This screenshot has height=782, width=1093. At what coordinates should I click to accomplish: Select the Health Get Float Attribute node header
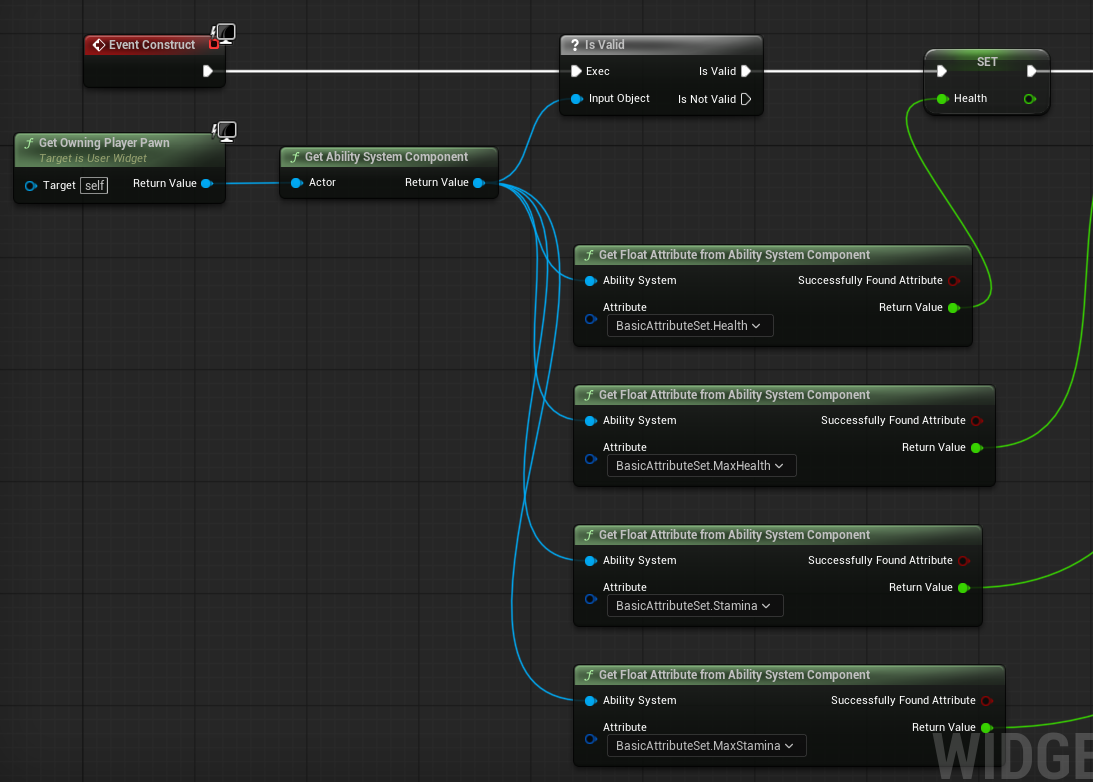(x=772, y=255)
